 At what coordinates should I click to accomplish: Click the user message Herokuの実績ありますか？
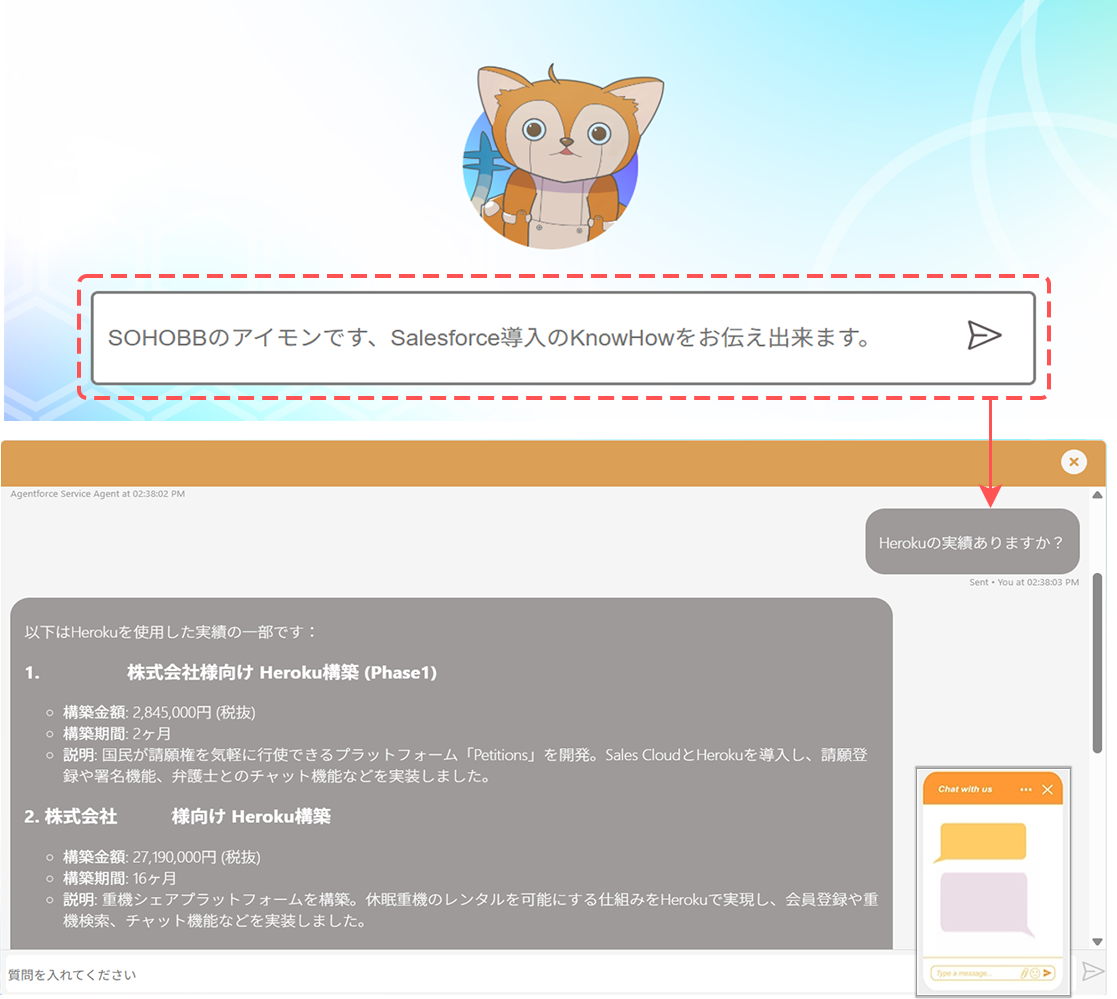[x=972, y=542]
